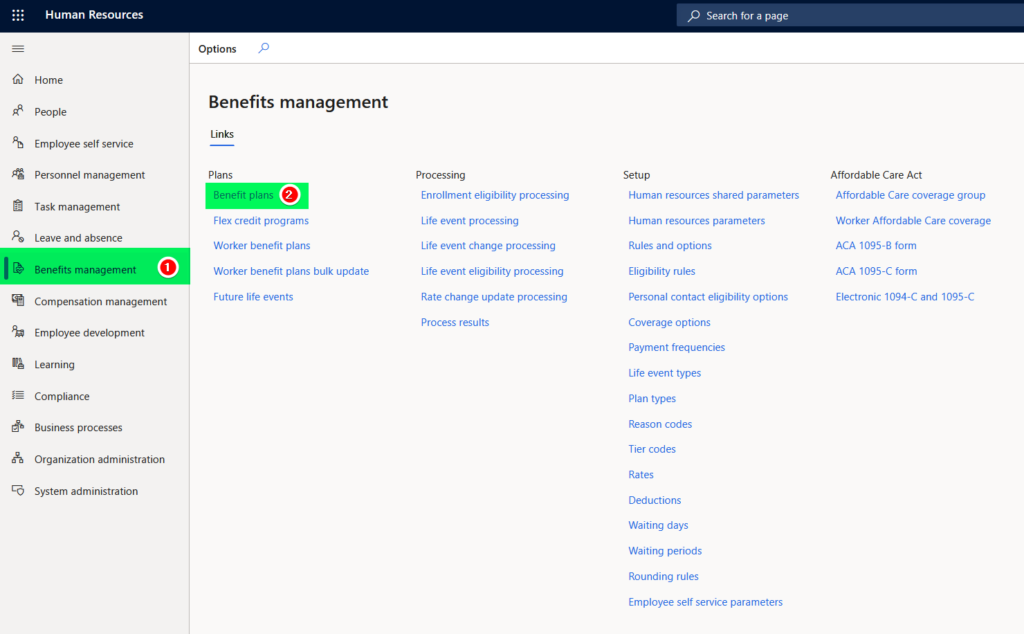Viewport: 1024px width, 634px height.
Task: Open Human resources shared parameters link
Action: click(x=713, y=195)
